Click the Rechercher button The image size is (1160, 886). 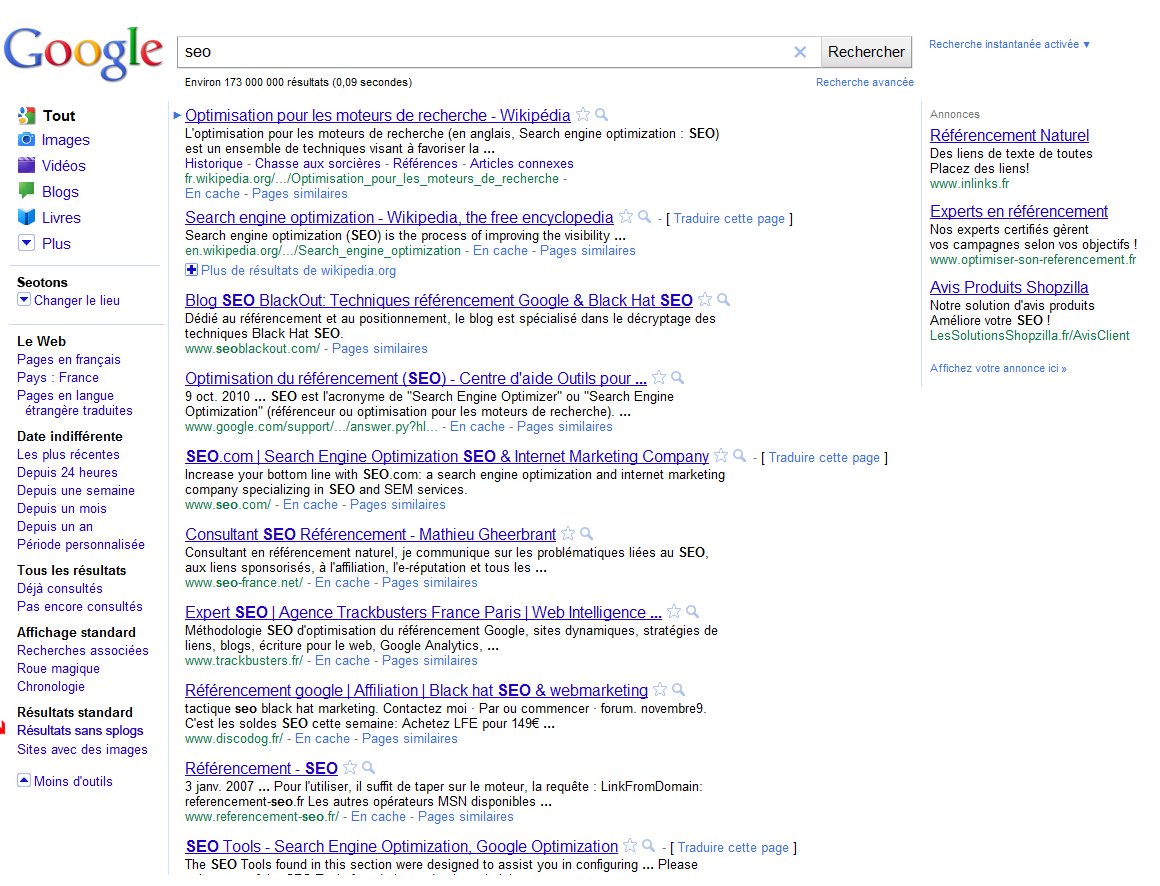(x=866, y=52)
